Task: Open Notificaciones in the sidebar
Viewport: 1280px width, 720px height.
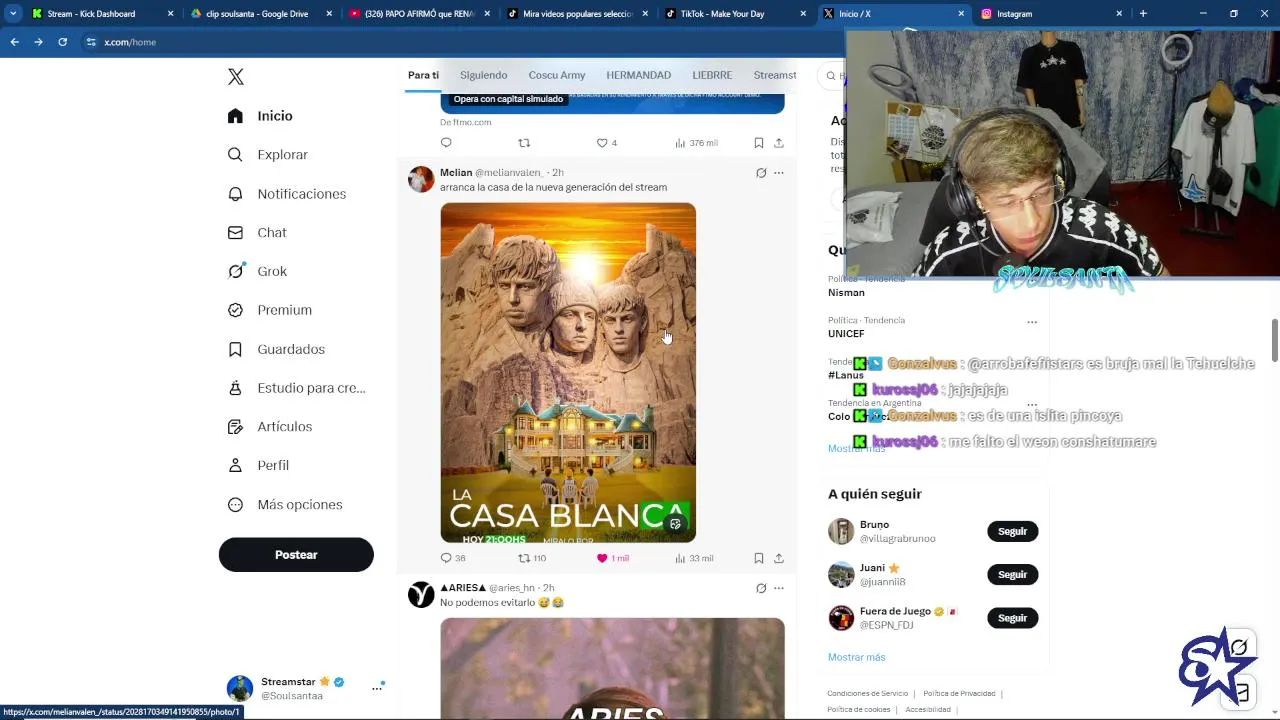Action: [x=286, y=194]
